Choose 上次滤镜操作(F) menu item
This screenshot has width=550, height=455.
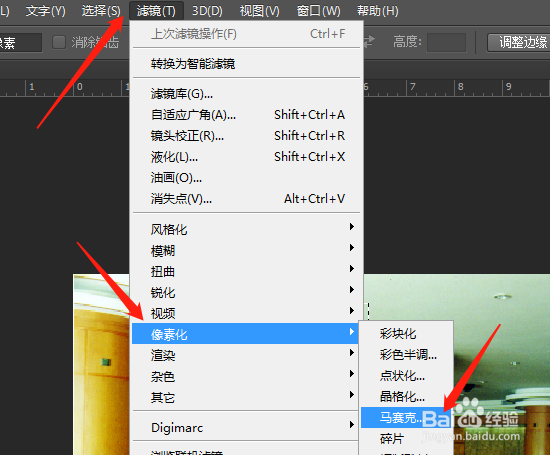(x=246, y=34)
